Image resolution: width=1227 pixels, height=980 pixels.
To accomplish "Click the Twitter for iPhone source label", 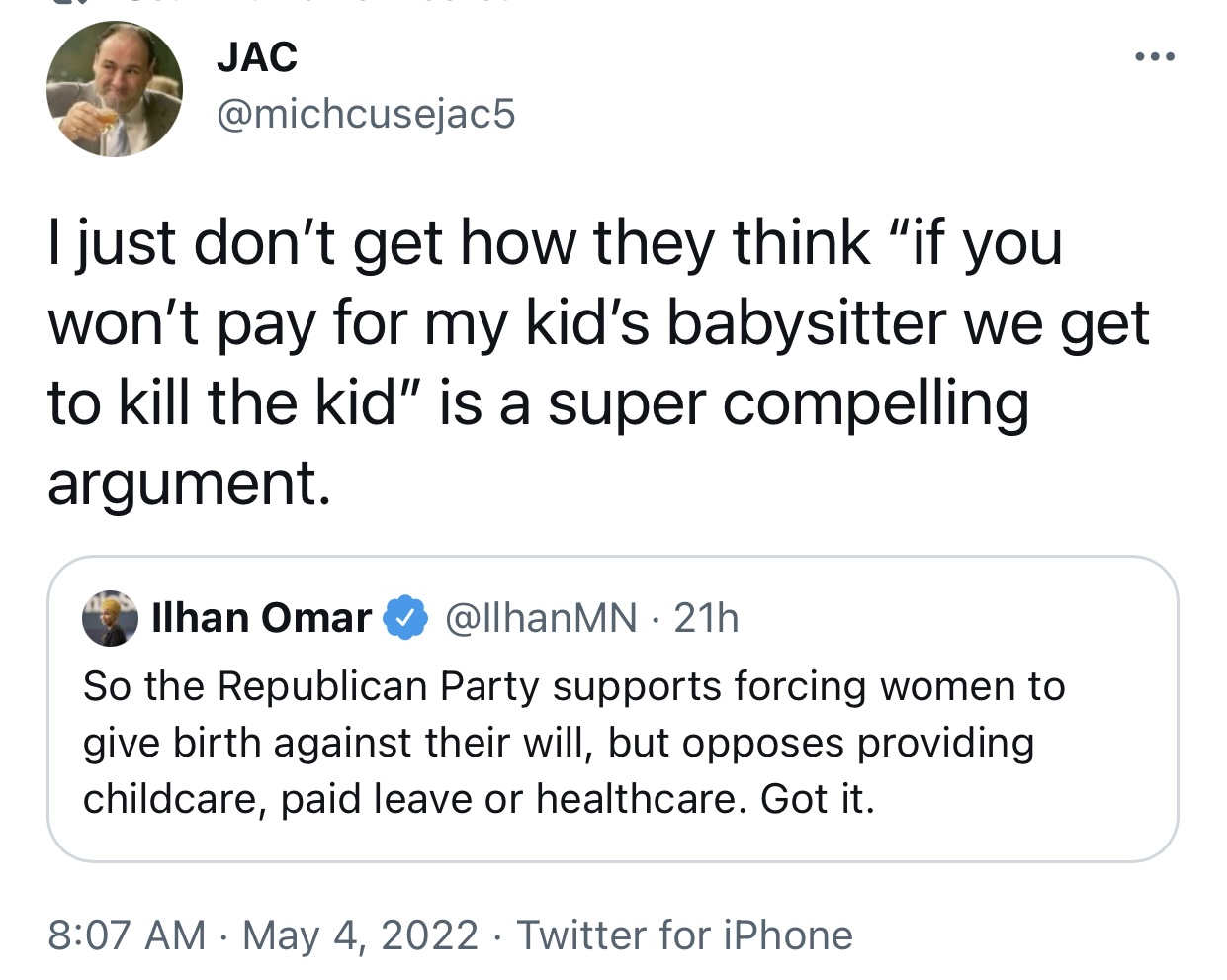I will pos(684,935).
